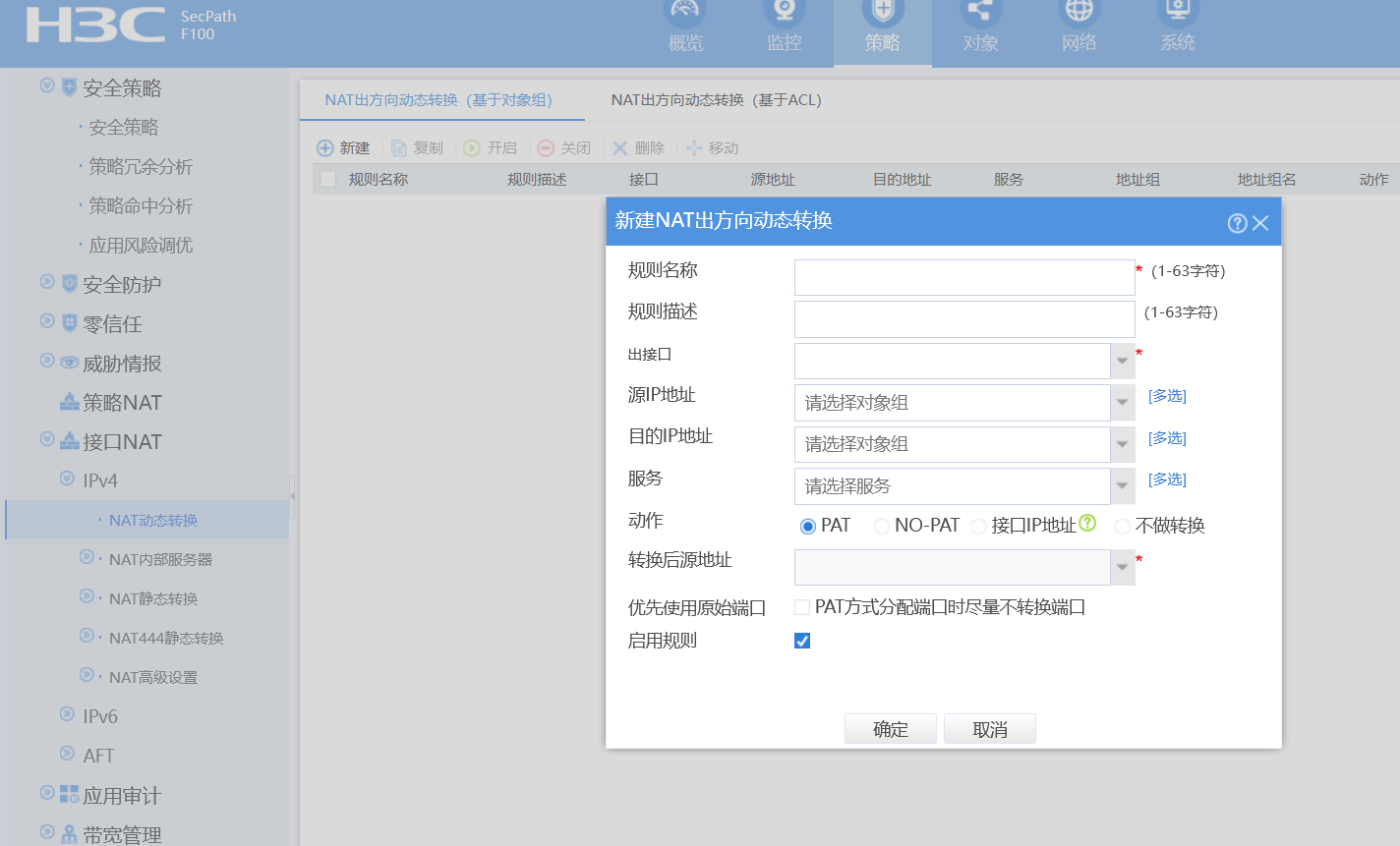The height and width of the screenshot is (846, 1400).
Task: Click the 复制 copy icon
Action: [x=399, y=148]
